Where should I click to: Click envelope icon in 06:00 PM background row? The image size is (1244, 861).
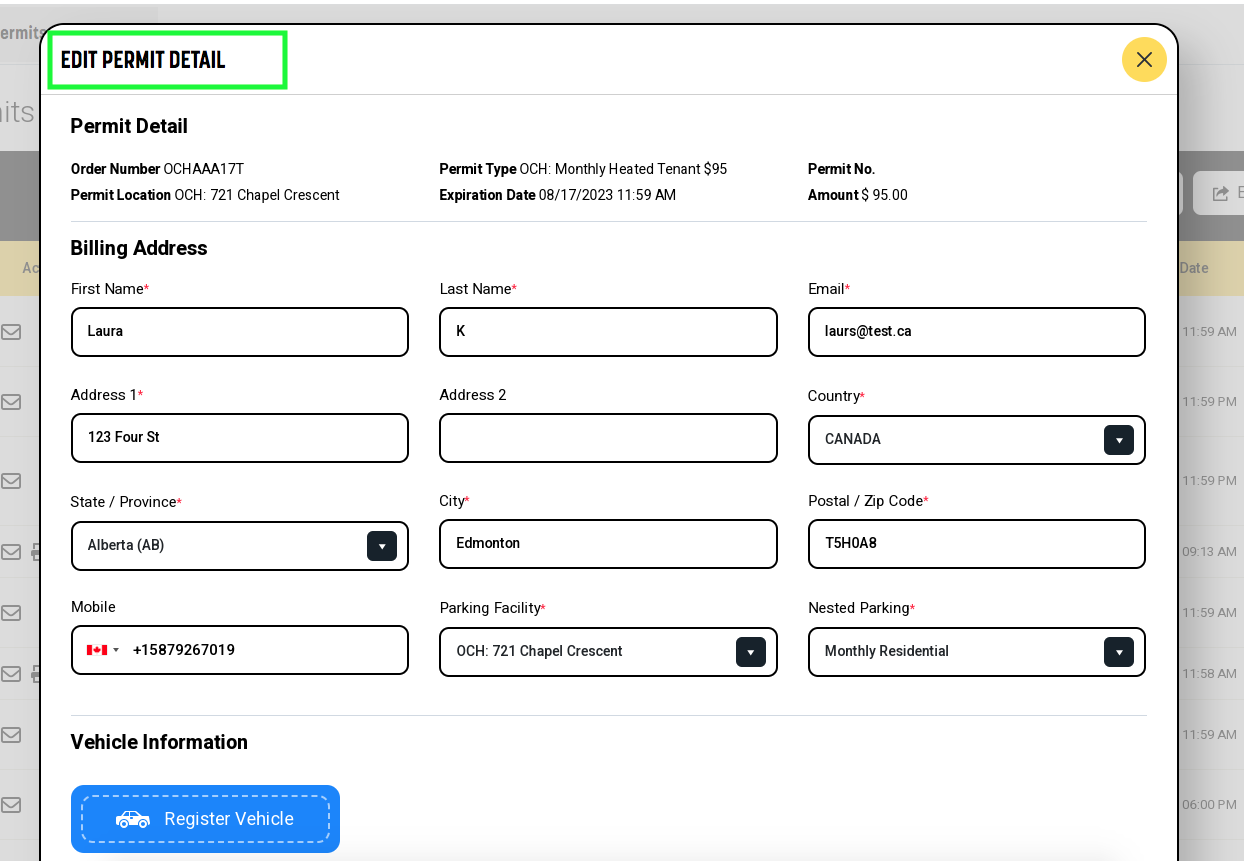click(11, 804)
